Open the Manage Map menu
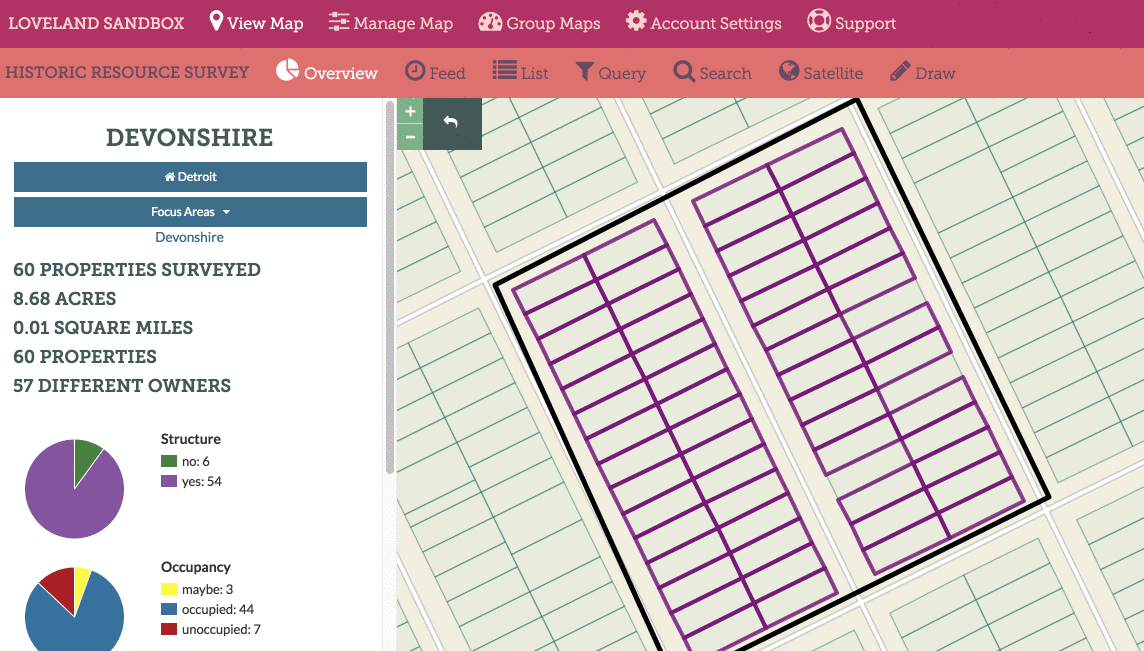The width and height of the screenshot is (1144, 651). point(390,23)
